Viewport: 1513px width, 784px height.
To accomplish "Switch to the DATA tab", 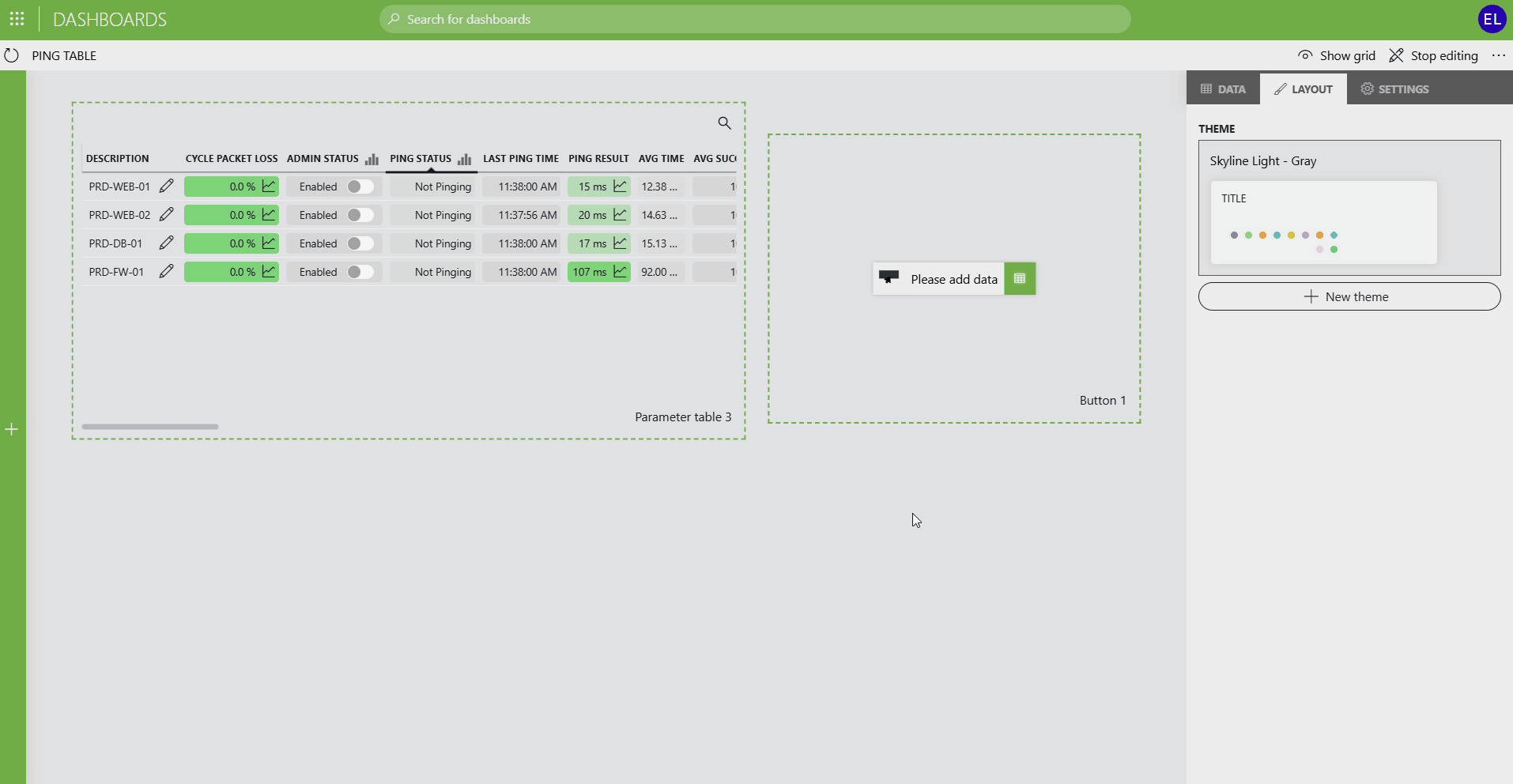I will pos(1222,89).
